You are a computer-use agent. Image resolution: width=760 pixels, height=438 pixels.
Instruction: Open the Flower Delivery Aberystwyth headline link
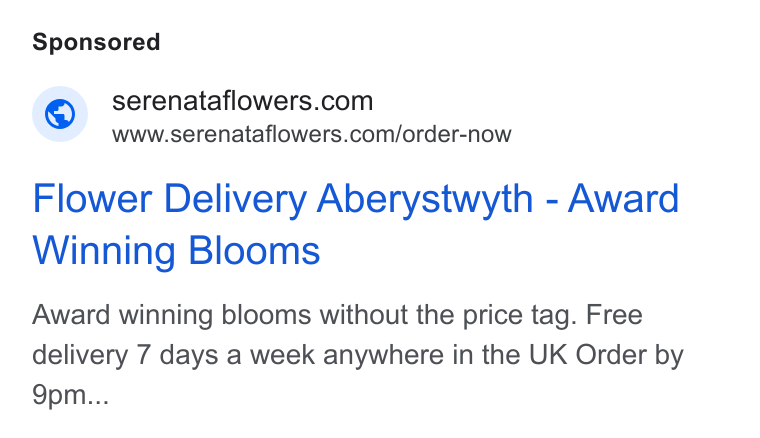pyautogui.click(x=356, y=224)
